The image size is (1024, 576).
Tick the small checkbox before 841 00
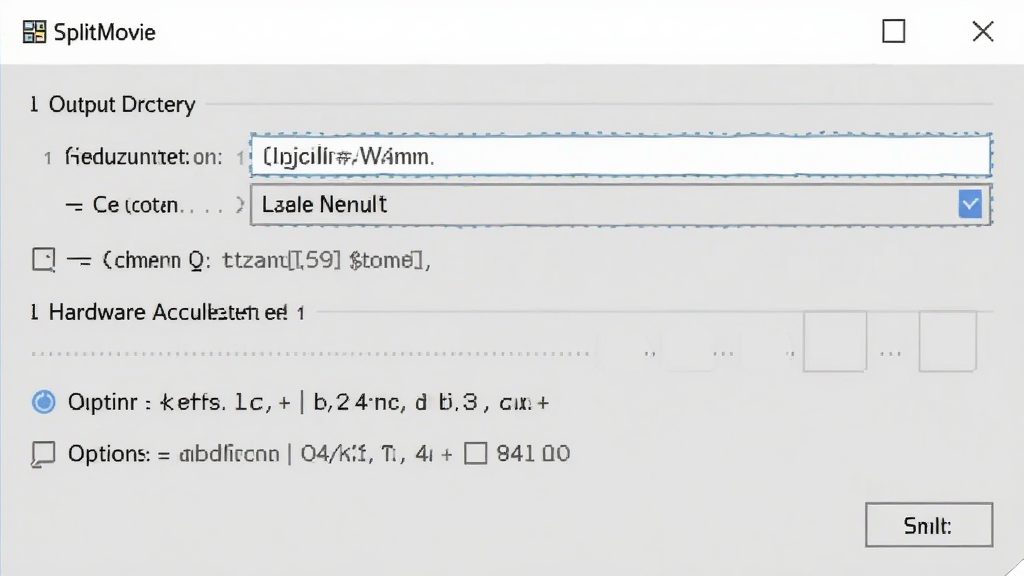pos(475,453)
